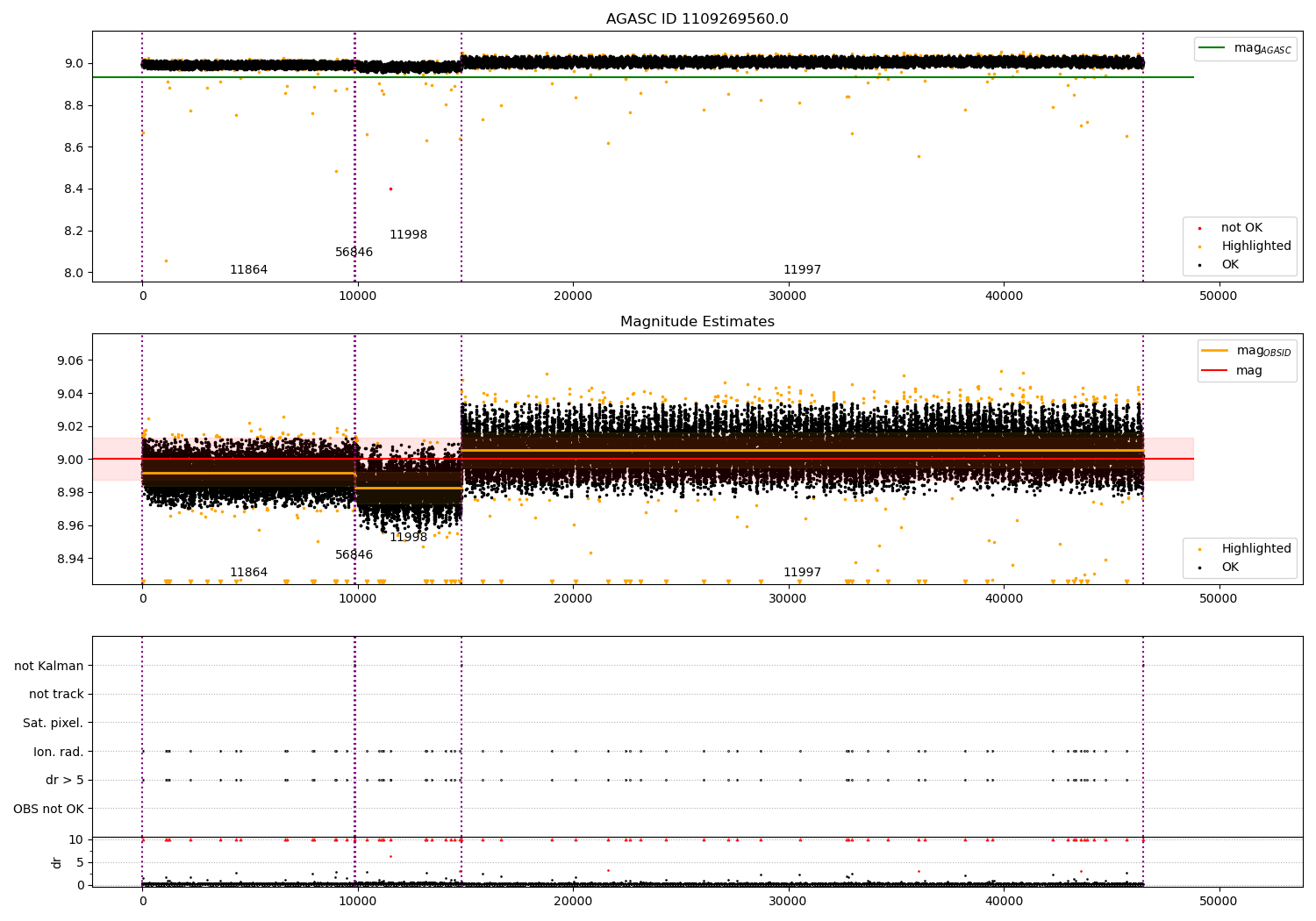
Task: Click the title 'AGASC ID 1109269560.0'
Action: (x=697, y=19)
